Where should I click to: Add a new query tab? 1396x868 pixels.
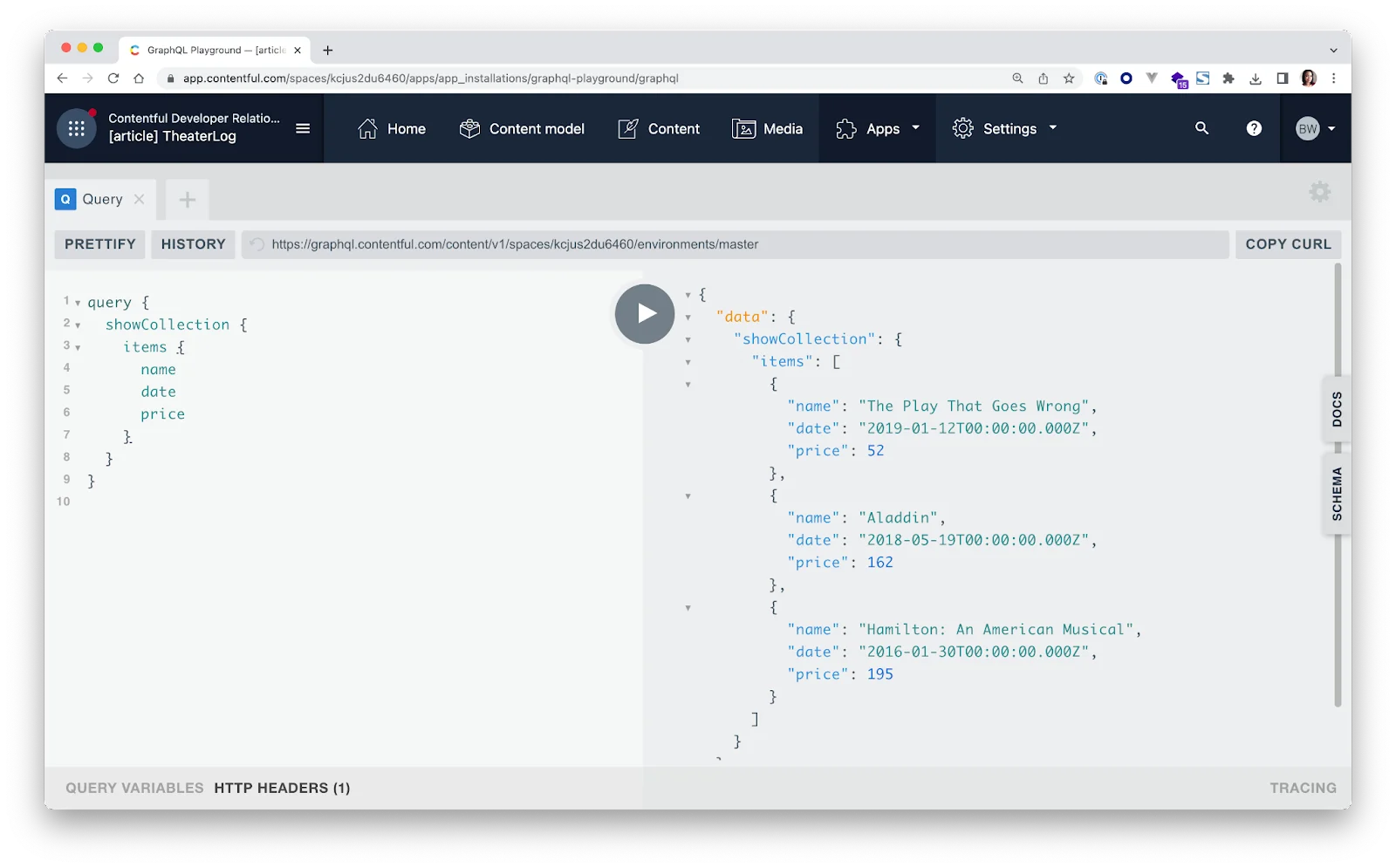187,200
